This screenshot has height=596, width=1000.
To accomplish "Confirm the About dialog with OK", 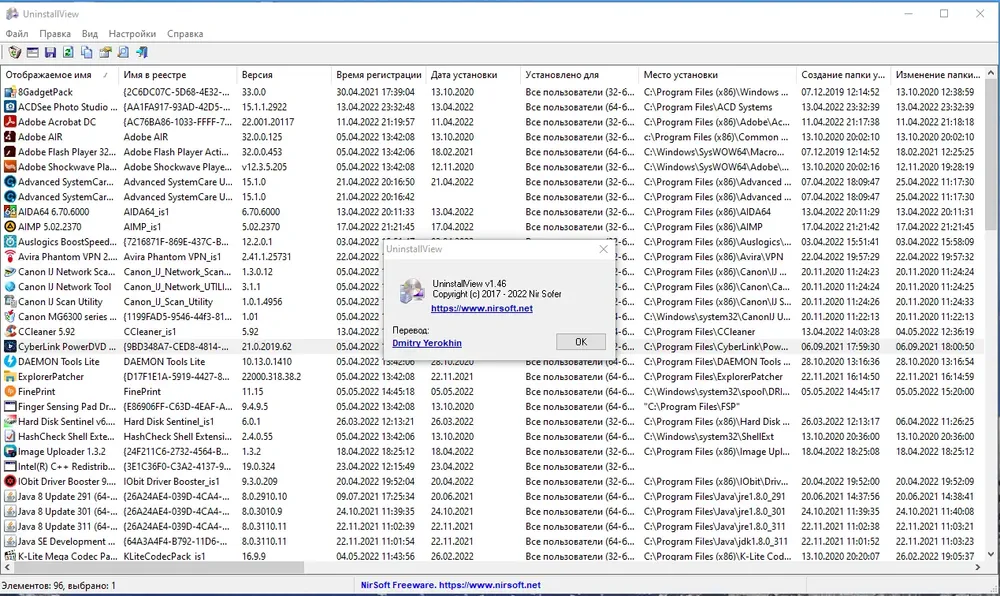I will pos(580,342).
